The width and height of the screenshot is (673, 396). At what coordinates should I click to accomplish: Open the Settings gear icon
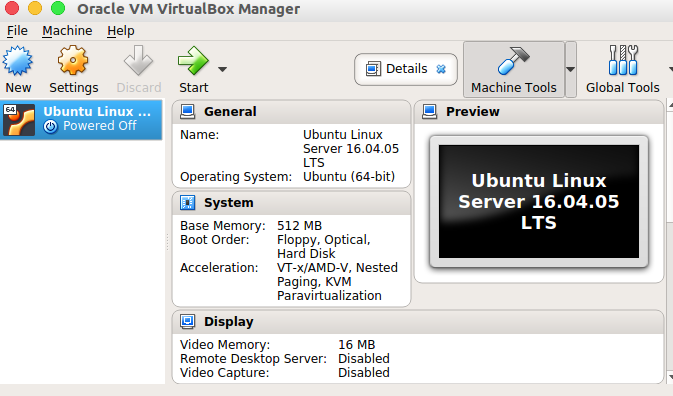73,61
